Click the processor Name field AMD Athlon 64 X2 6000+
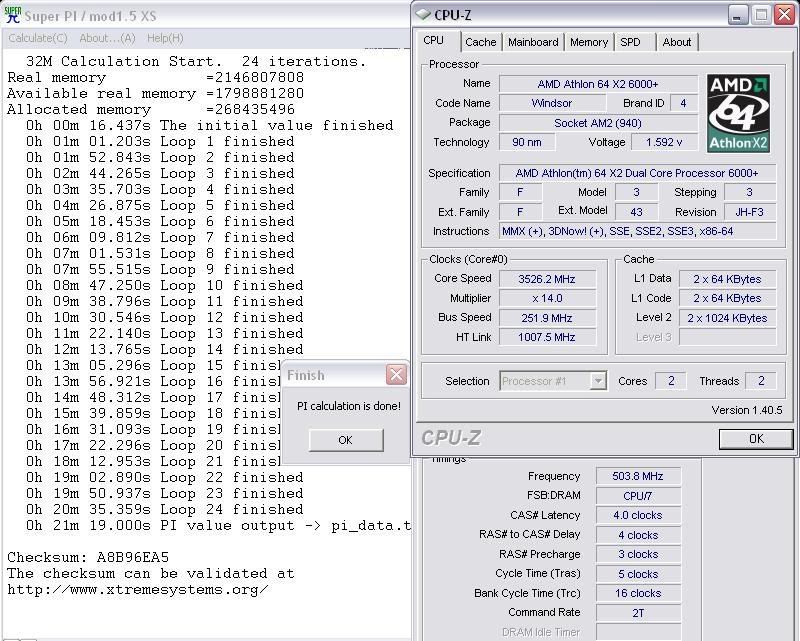 tap(598, 84)
